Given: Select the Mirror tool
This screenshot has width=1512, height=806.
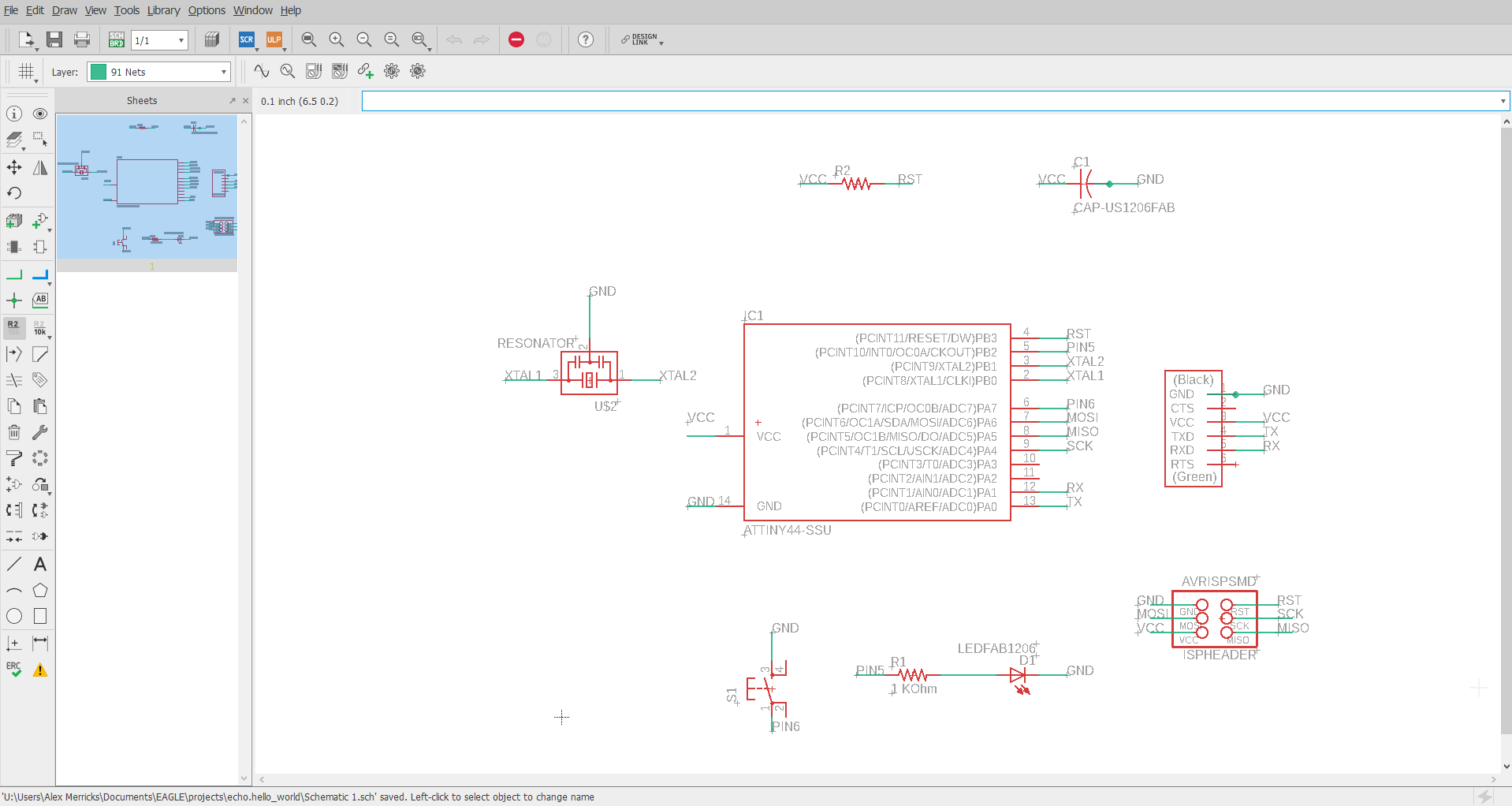Looking at the screenshot, I should [x=40, y=168].
